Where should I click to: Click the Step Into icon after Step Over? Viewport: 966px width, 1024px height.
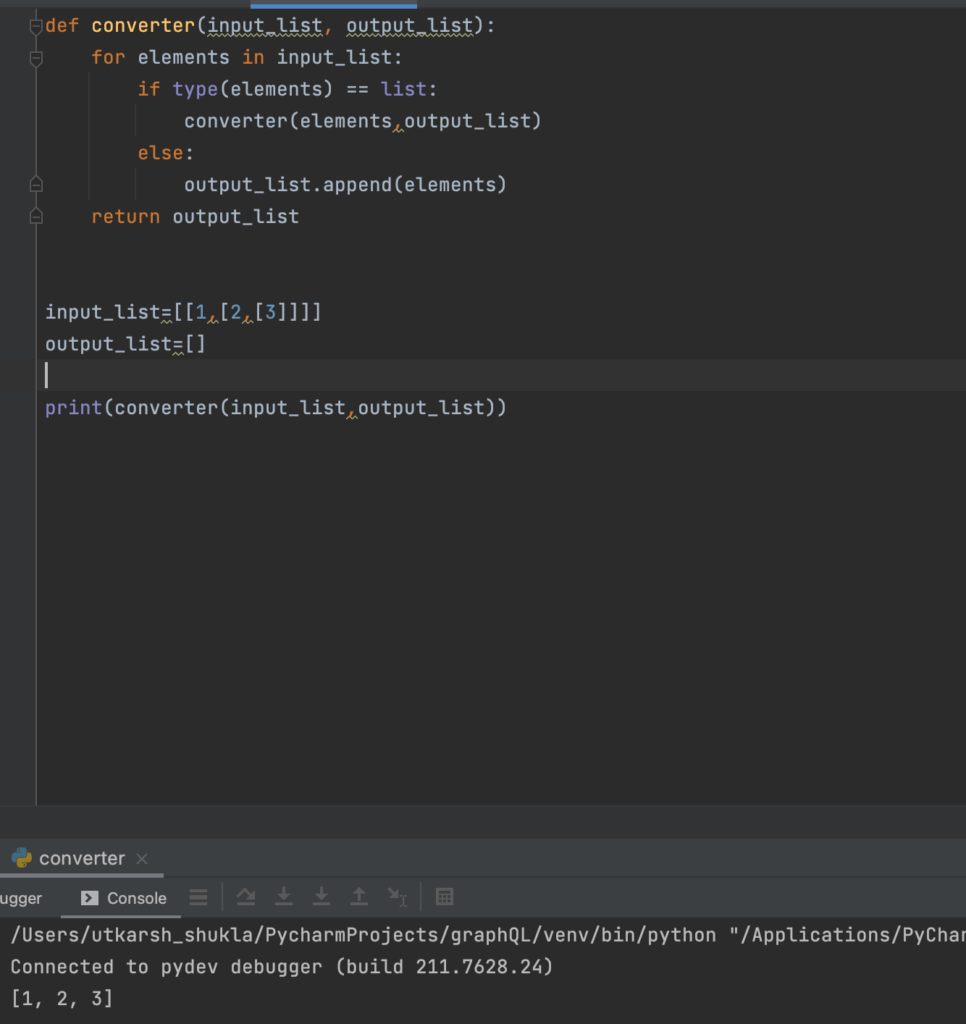[284, 897]
